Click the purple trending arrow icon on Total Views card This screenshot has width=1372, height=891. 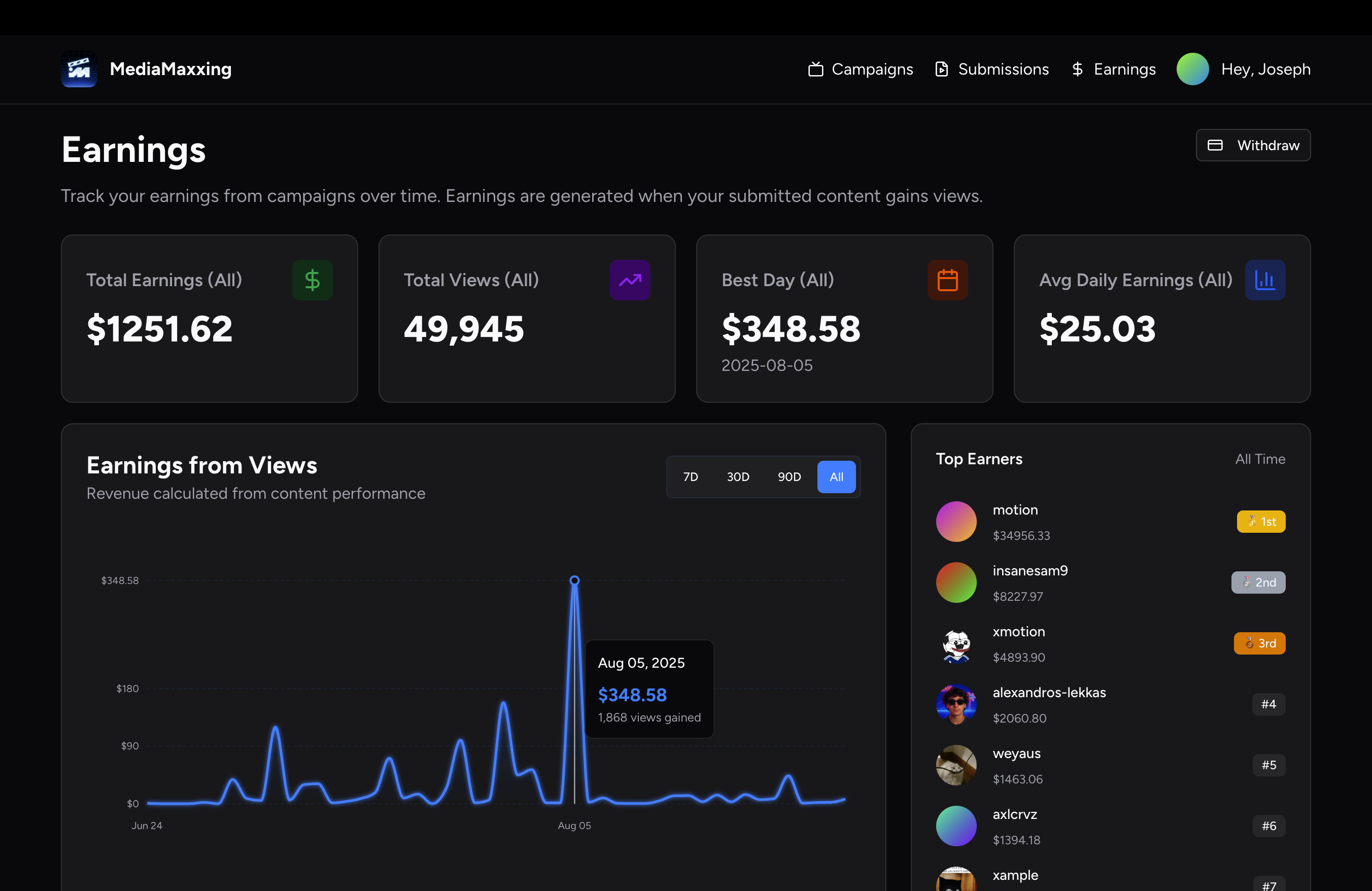(x=630, y=280)
